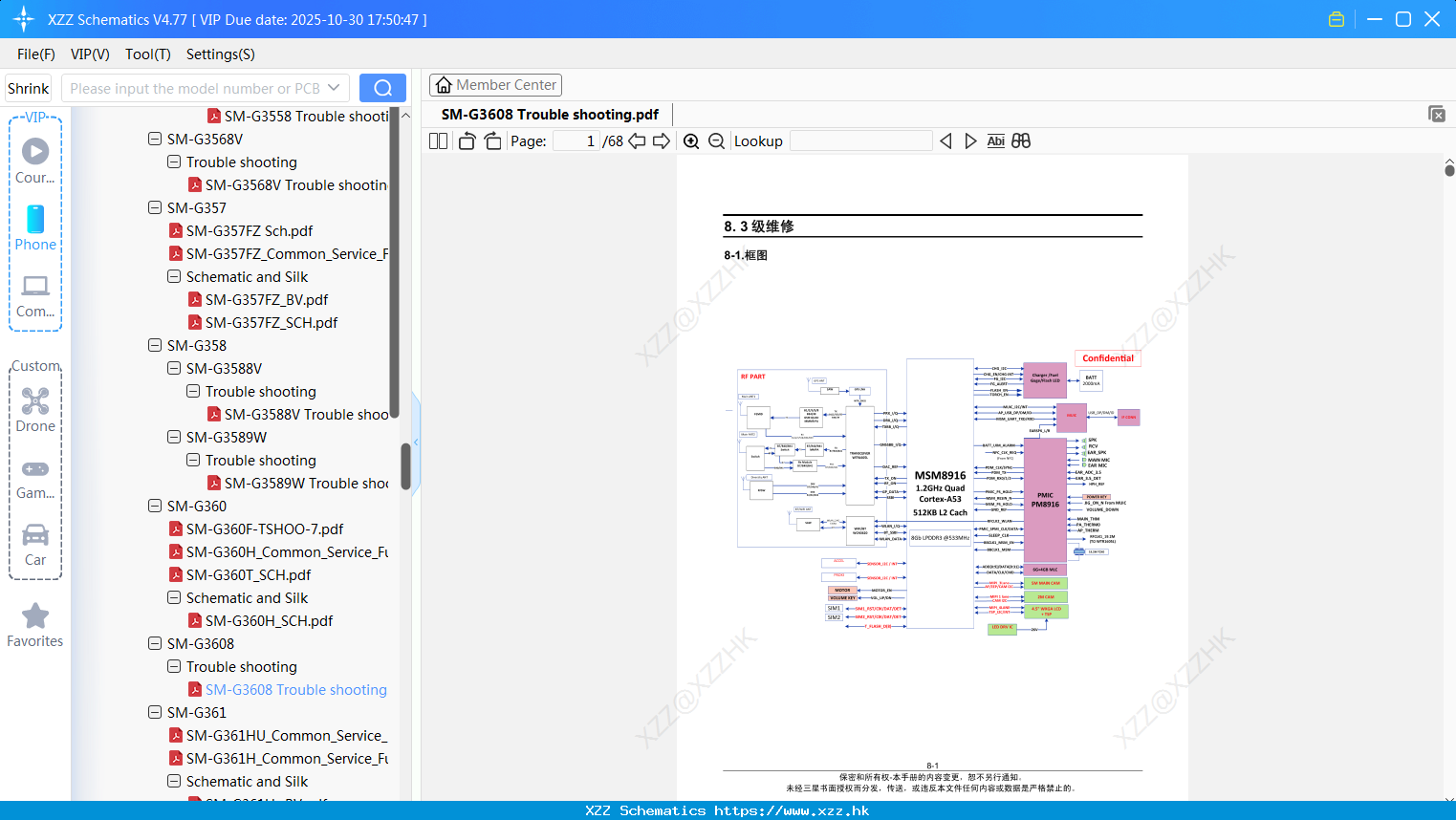
Task: Collapse the SM-G3588V subfolder
Action: [174, 369]
